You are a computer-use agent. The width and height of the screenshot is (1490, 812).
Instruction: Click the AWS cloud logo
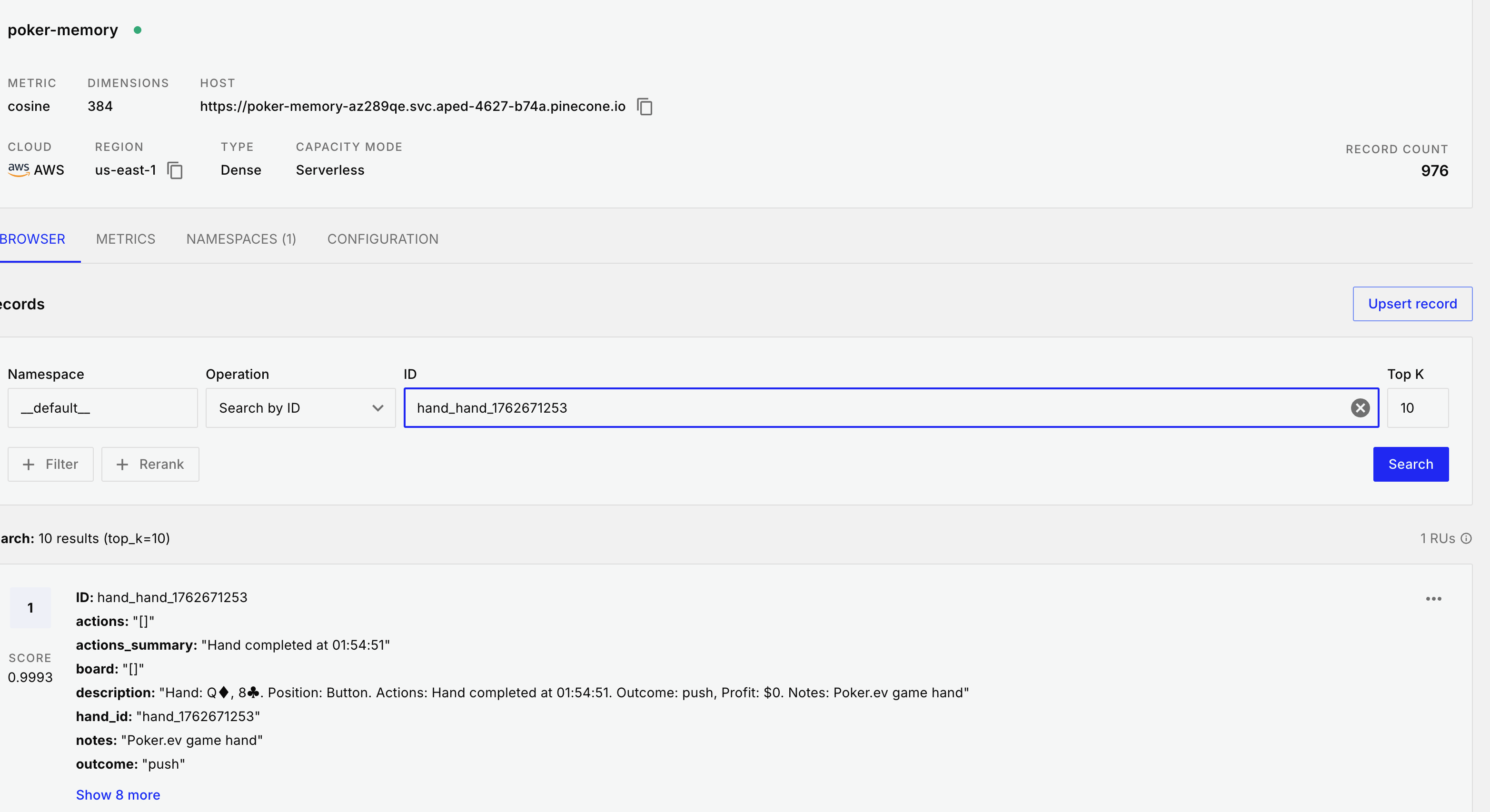[19, 169]
